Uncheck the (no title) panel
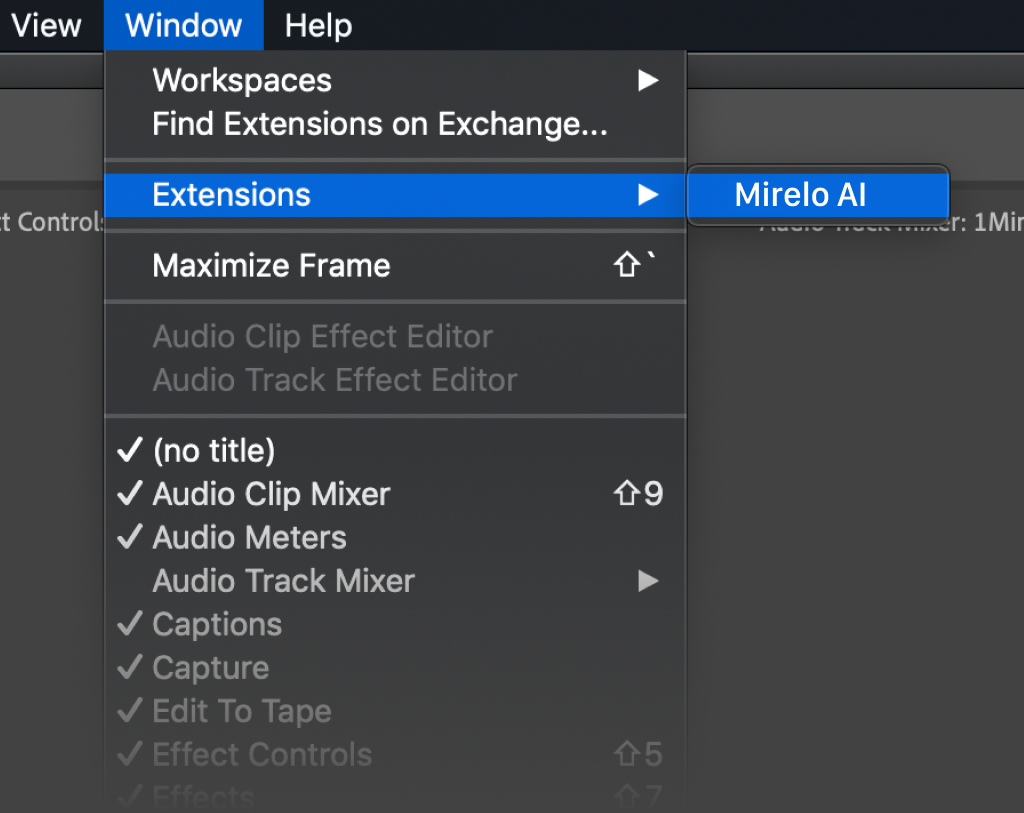The image size is (1024, 813). tap(214, 451)
